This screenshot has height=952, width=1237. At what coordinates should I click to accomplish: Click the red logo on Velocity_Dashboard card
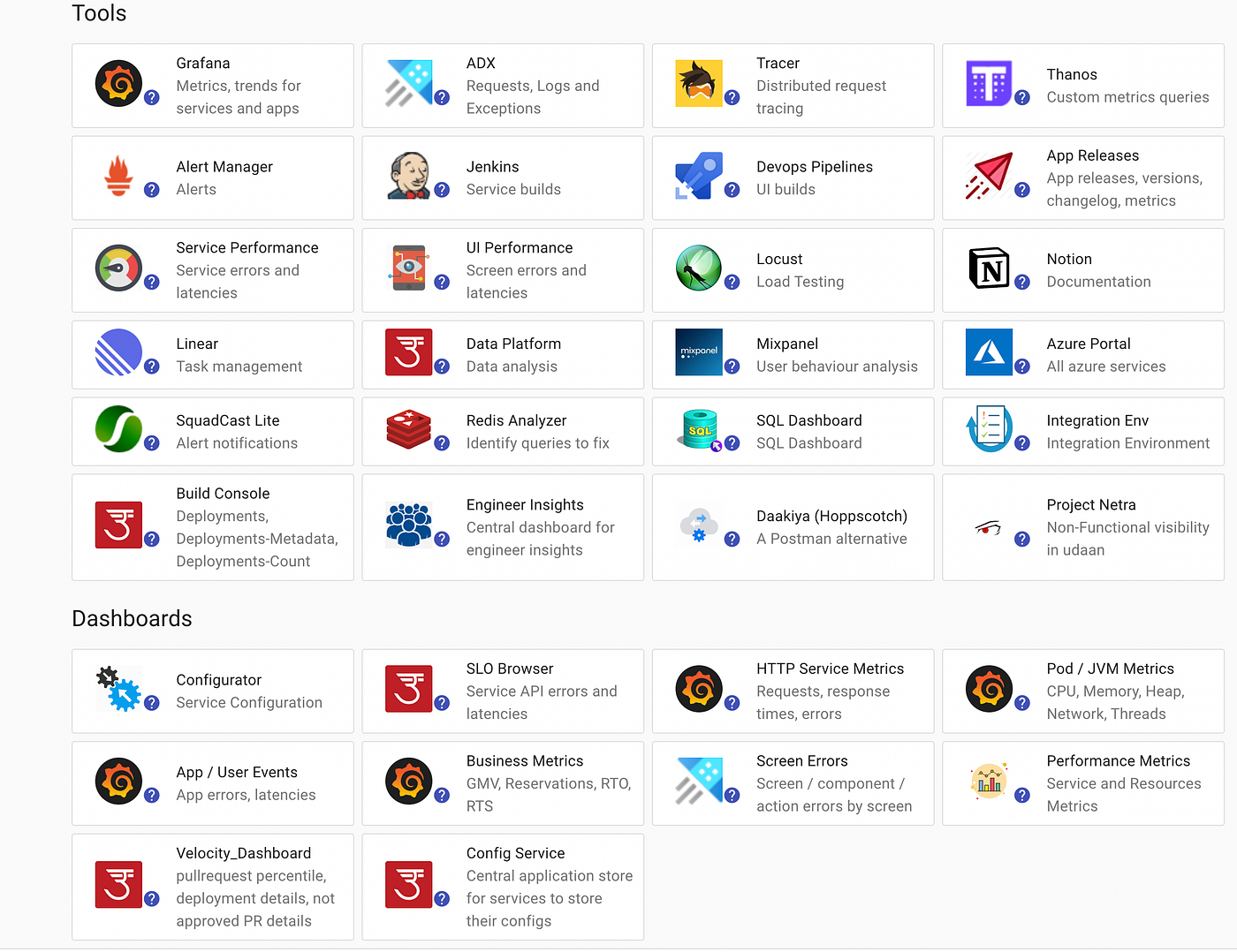click(118, 885)
